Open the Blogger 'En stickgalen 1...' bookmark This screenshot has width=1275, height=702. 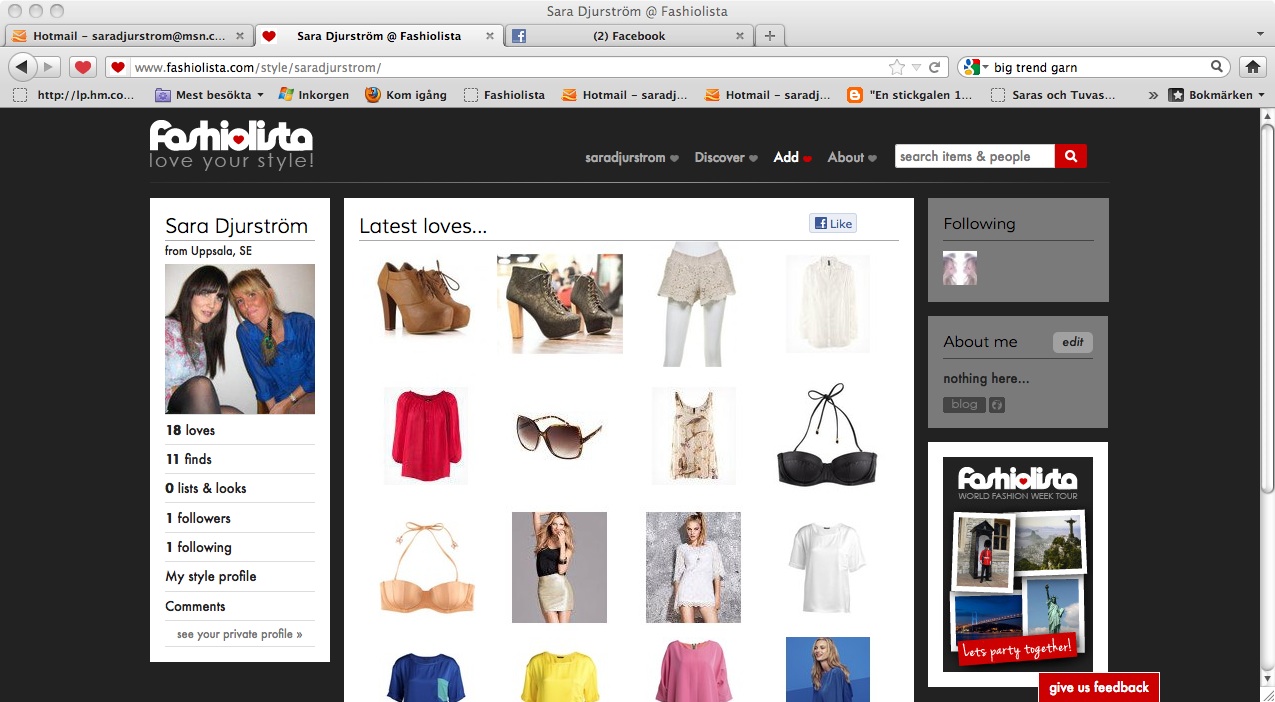click(x=909, y=95)
